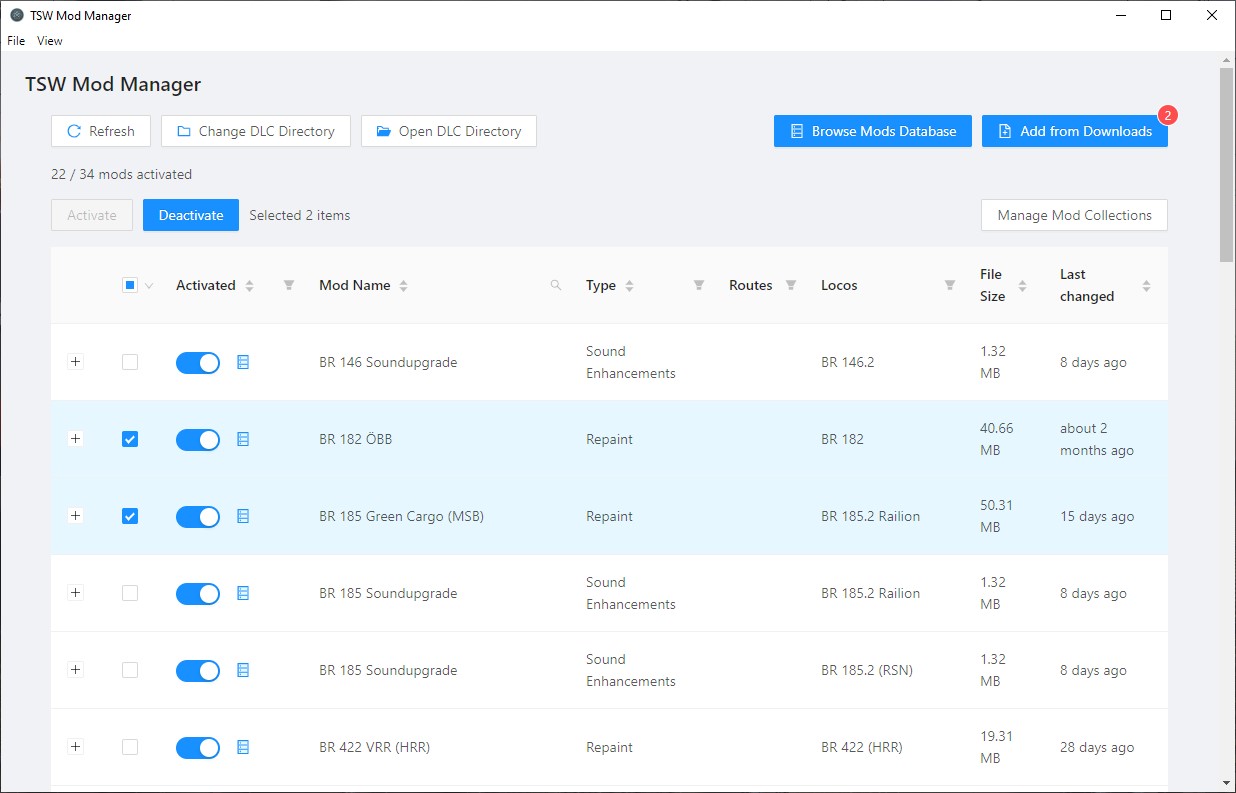Open selection dropdown arrow beside header checkbox
The width and height of the screenshot is (1236, 793).
click(150, 286)
